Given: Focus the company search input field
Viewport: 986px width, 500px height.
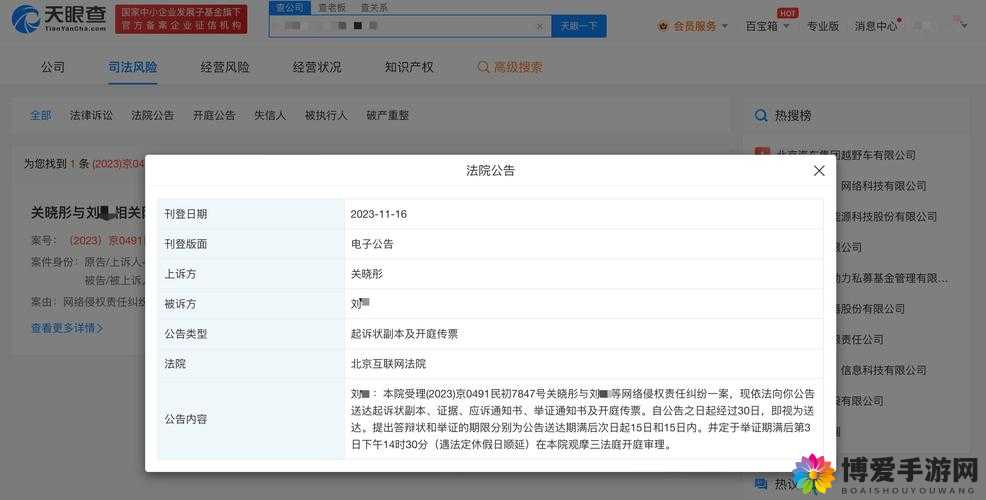Looking at the screenshot, I should pyautogui.click(x=410, y=26).
